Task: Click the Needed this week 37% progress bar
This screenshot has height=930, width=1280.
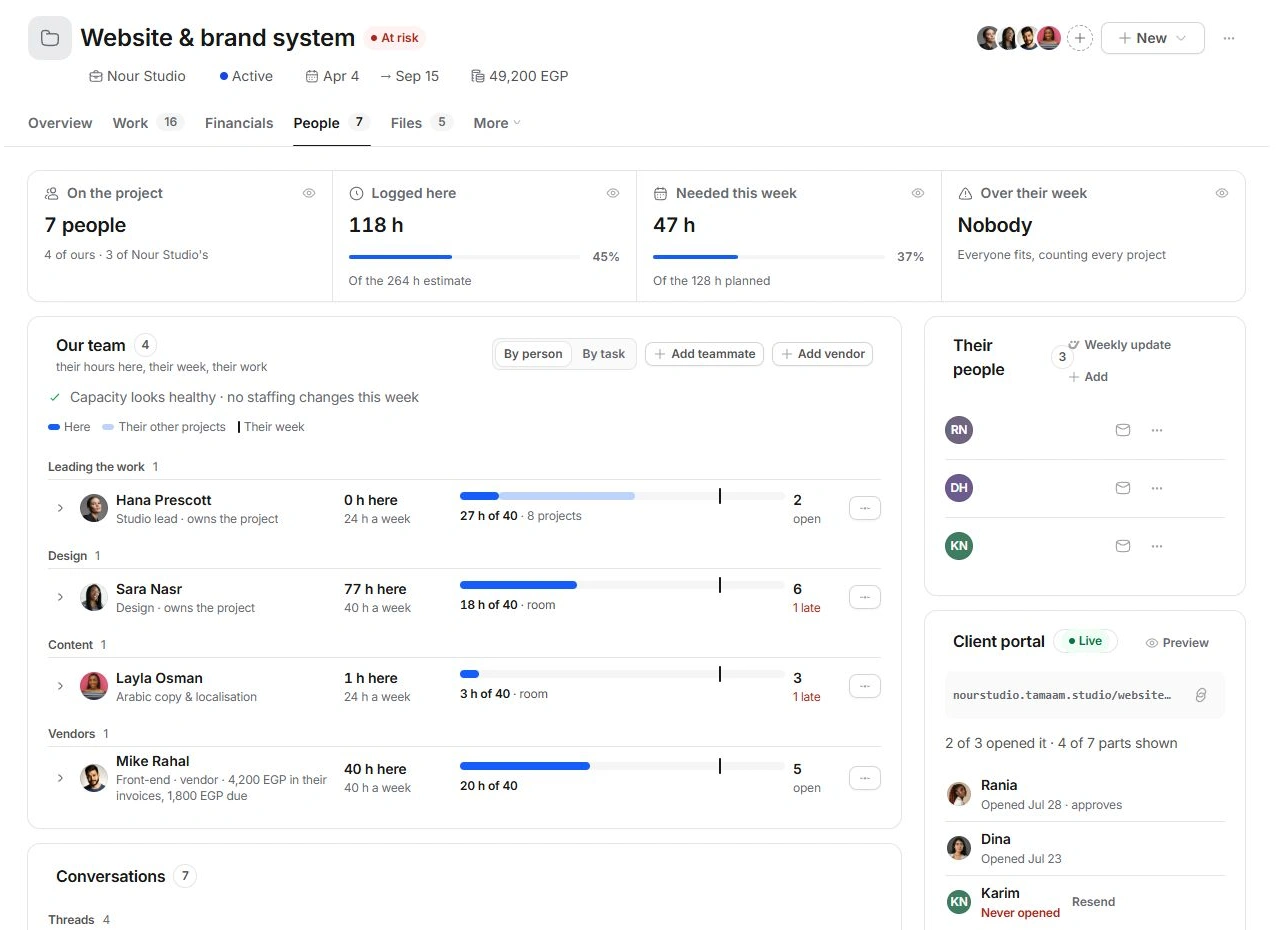Action: point(769,257)
